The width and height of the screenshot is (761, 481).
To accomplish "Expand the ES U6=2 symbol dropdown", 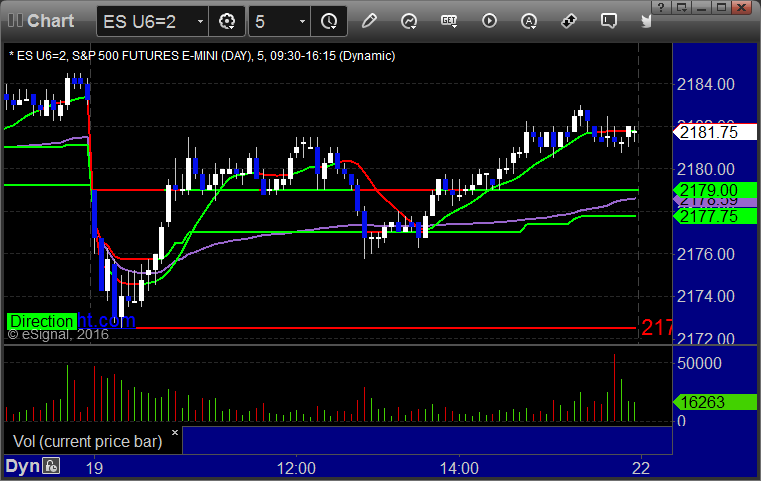I will pyautogui.click(x=200, y=21).
